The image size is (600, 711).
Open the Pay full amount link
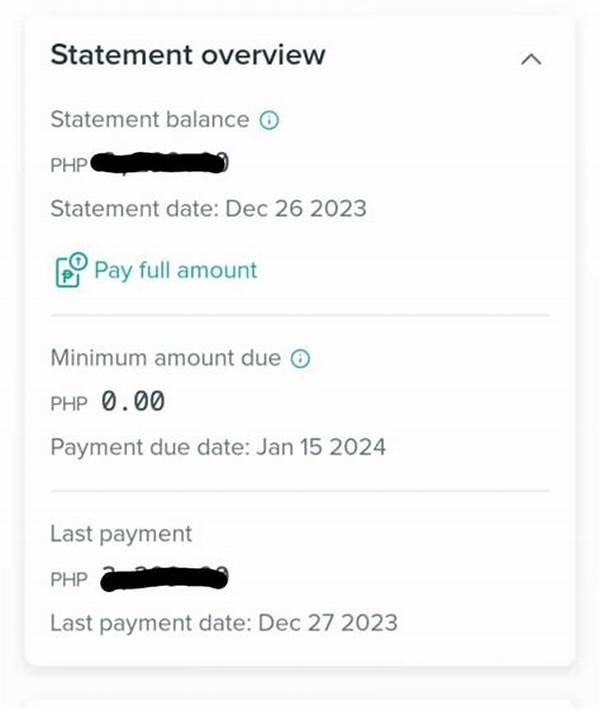pyautogui.click(x=175, y=270)
